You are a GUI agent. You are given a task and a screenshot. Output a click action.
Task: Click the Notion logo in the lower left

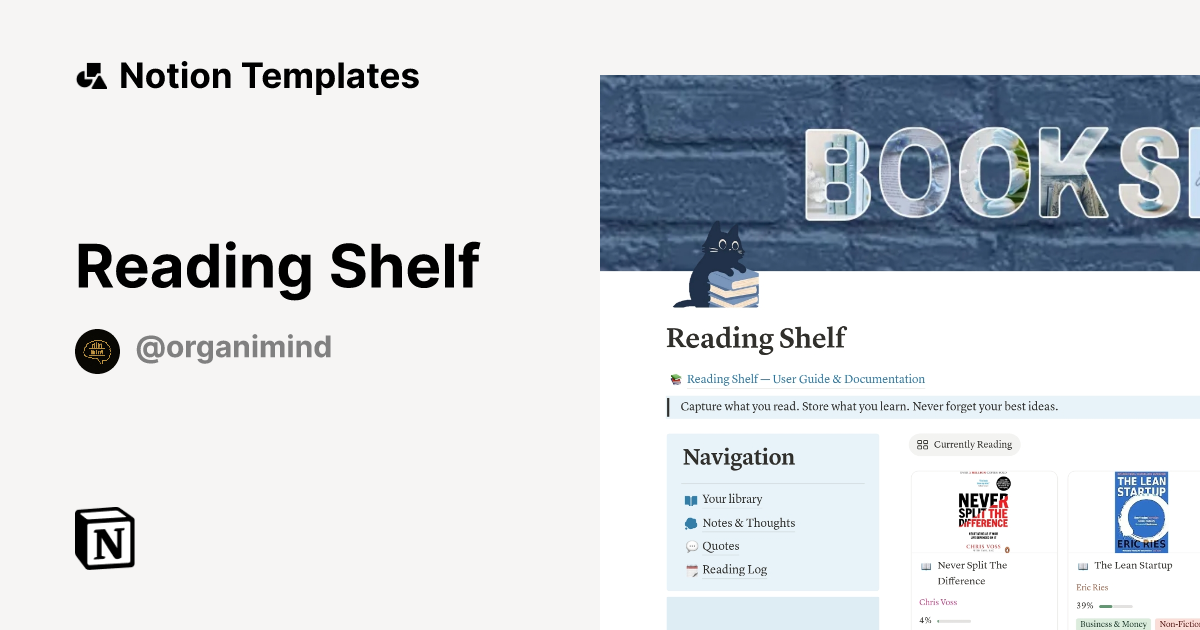[104, 538]
